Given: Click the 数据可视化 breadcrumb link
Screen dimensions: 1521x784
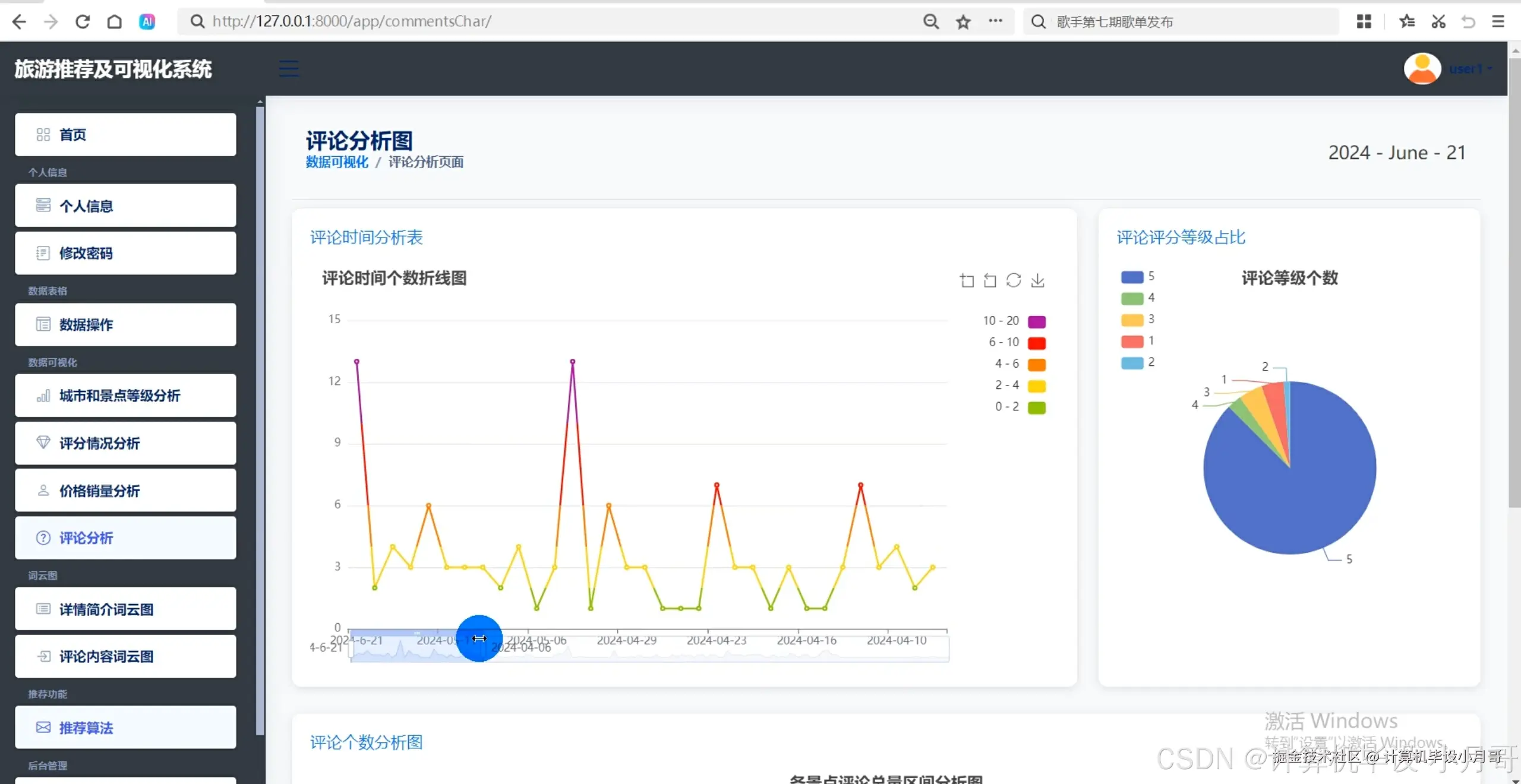Looking at the screenshot, I should (337, 162).
